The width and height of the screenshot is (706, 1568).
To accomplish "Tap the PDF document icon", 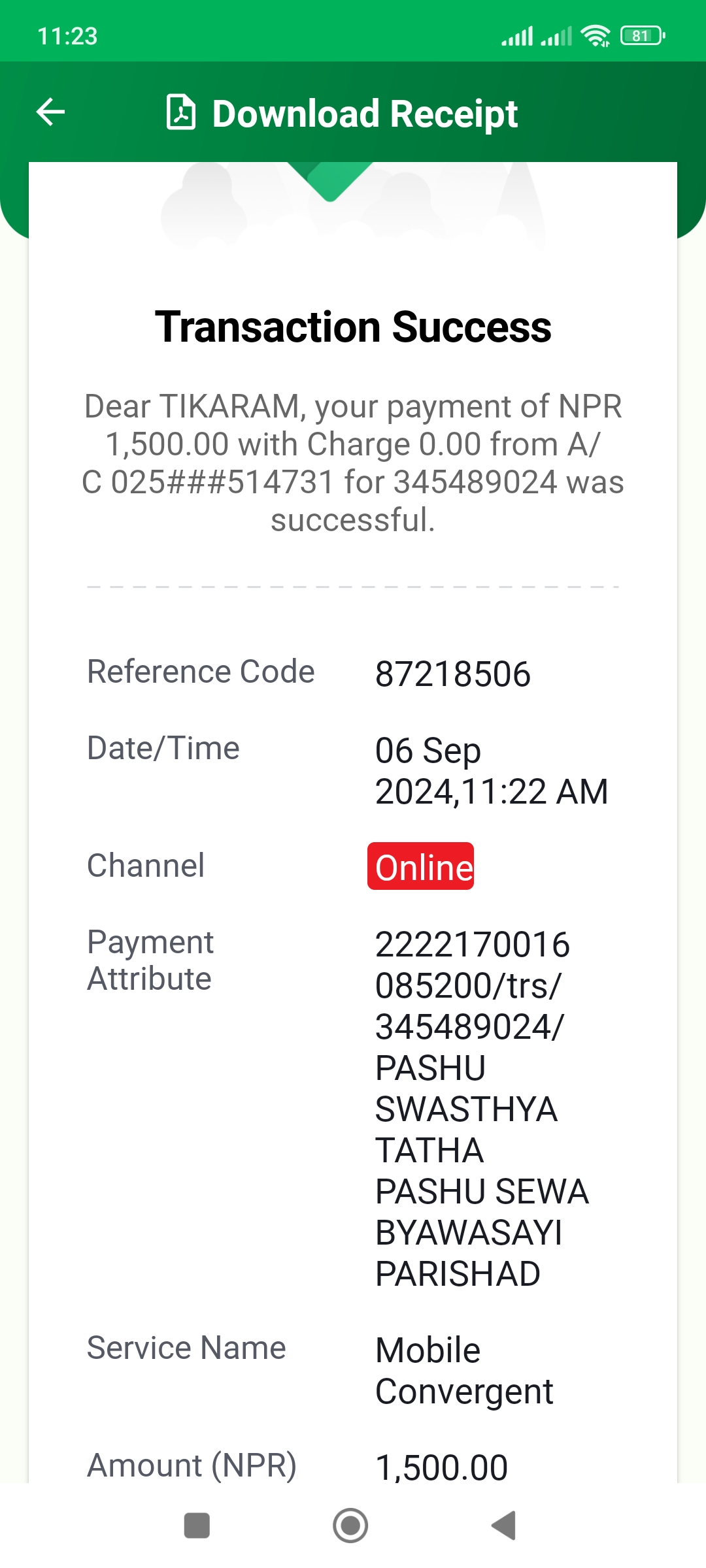I will [x=181, y=112].
